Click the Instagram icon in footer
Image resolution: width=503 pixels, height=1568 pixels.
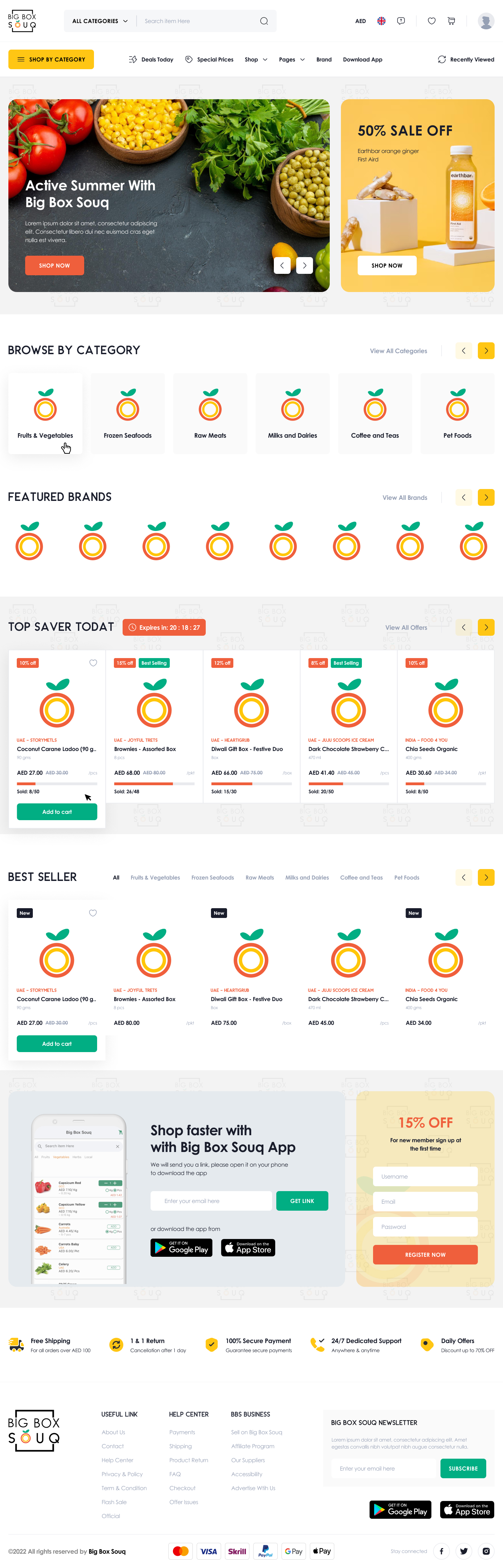(x=486, y=1550)
